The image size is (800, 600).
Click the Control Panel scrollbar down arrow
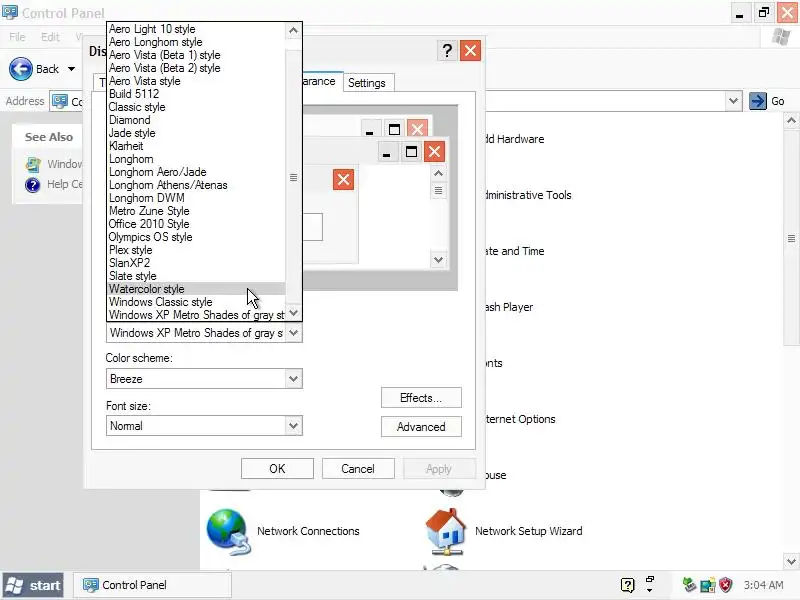[791, 561]
